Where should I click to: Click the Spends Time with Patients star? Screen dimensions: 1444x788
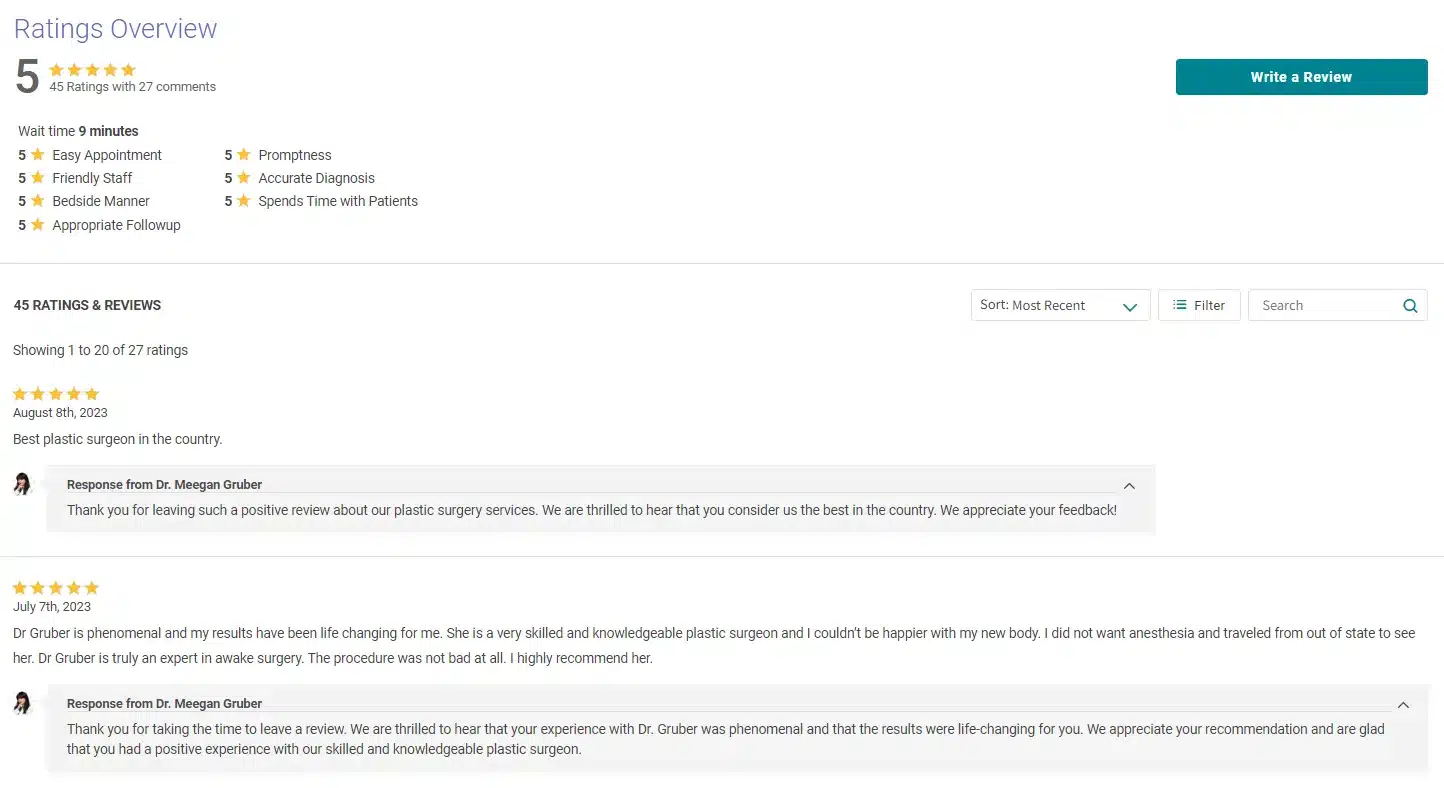[244, 201]
